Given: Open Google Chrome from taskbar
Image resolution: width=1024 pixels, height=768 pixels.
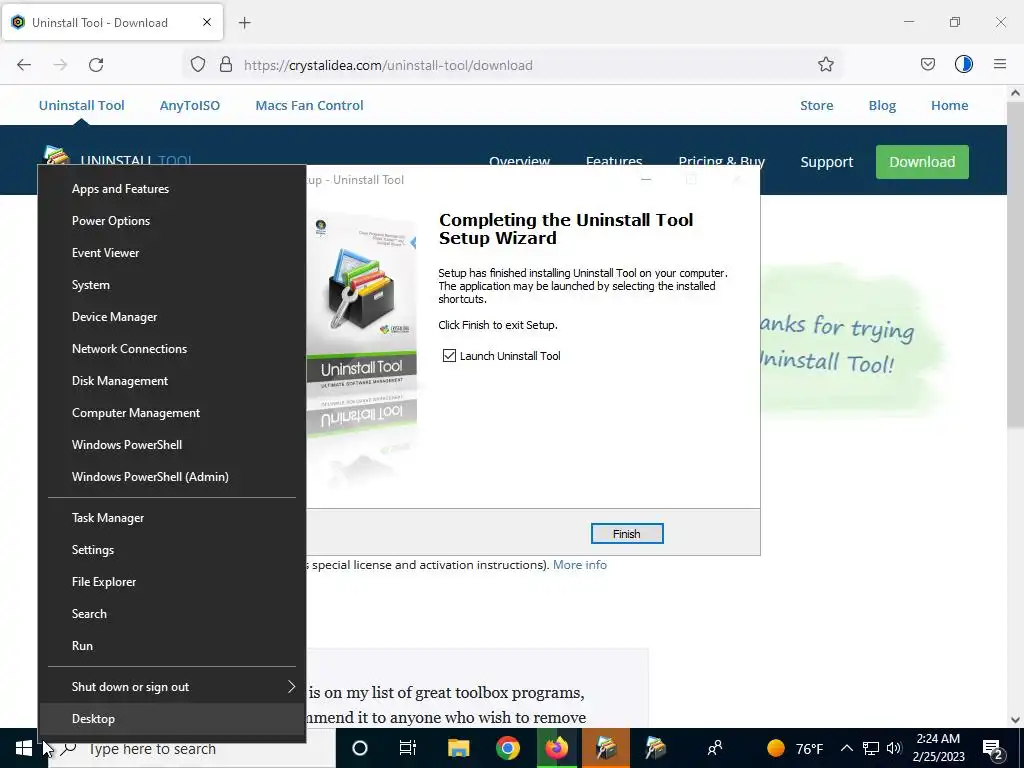Looking at the screenshot, I should (507, 748).
